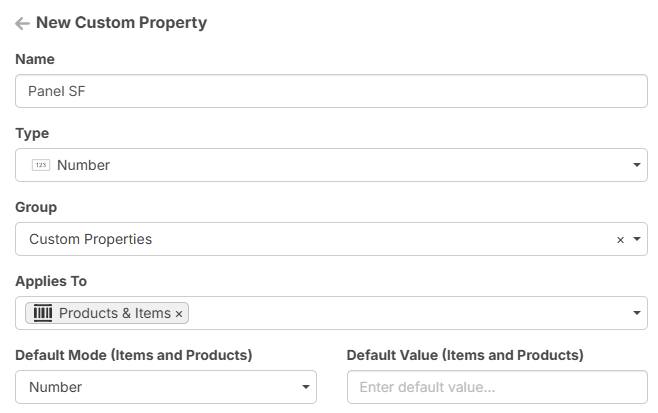The height and width of the screenshot is (413, 658).
Task: Open the Default Mode dropdown arrow
Action: [306, 387]
